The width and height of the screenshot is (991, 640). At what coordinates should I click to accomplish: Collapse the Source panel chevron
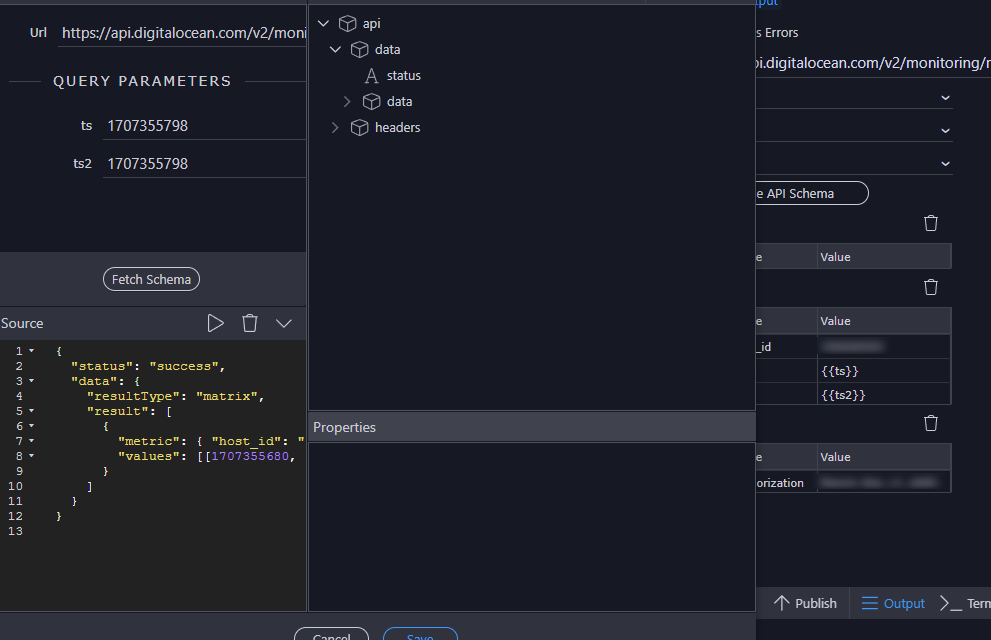pyautogui.click(x=284, y=323)
